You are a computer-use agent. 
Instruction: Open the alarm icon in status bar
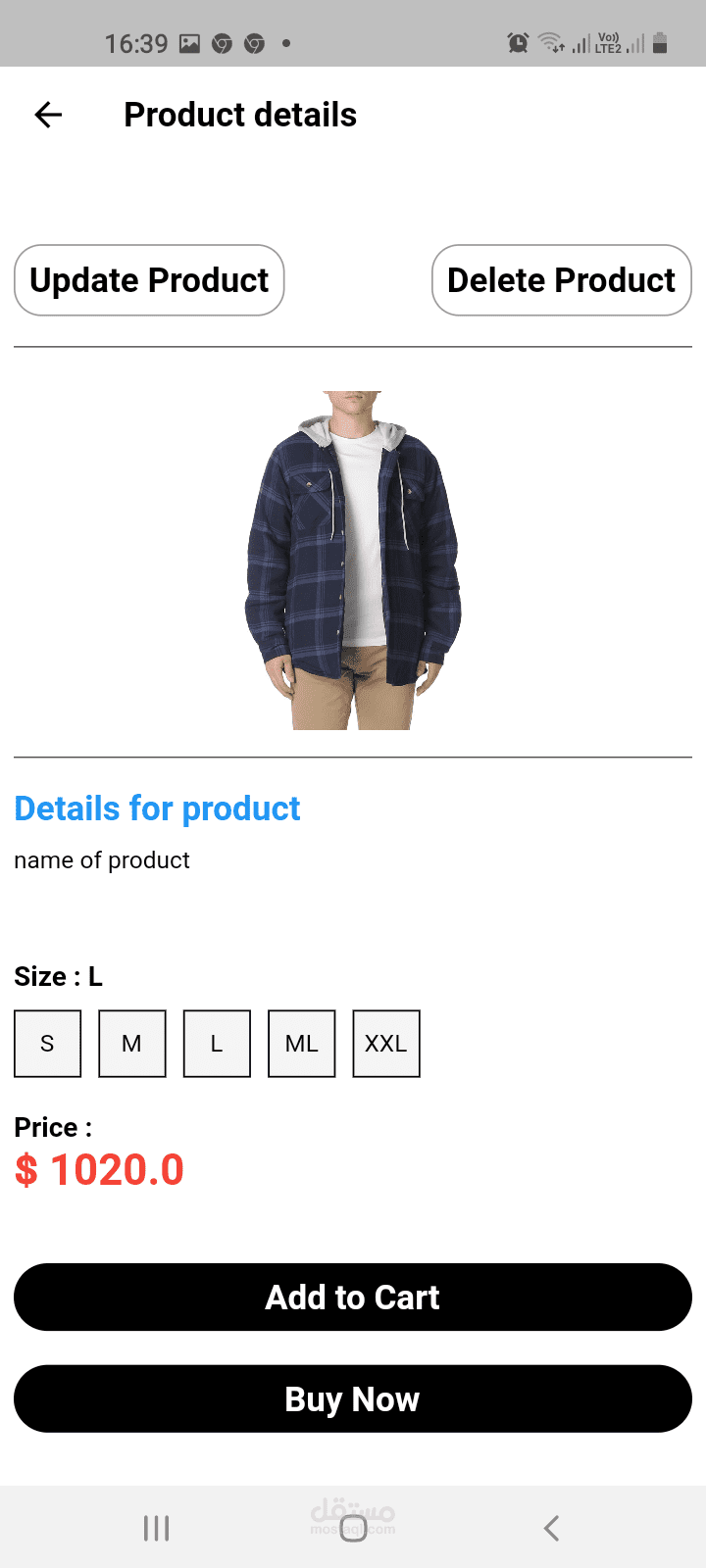click(x=518, y=42)
